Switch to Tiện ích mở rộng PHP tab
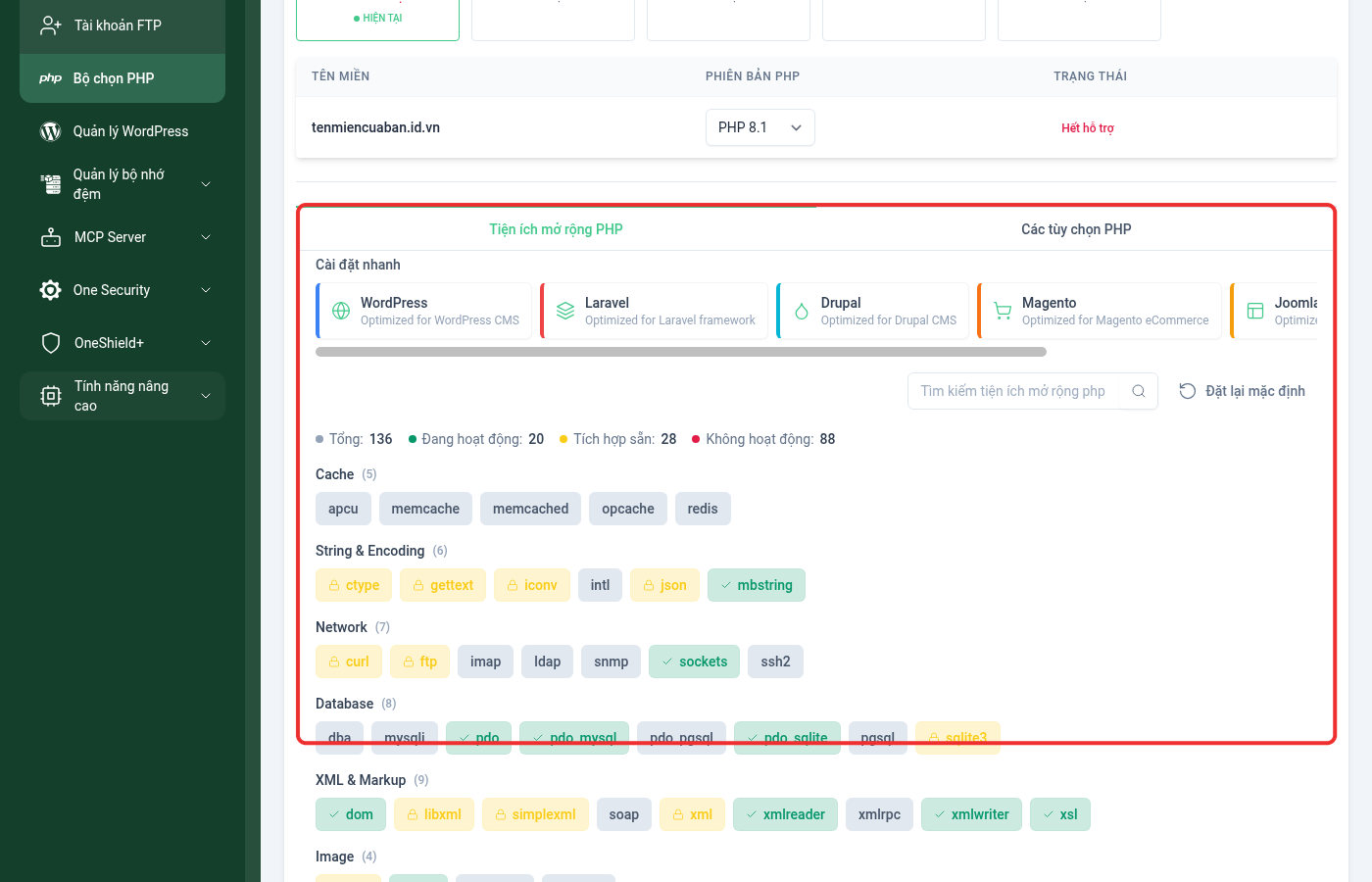The image size is (1372, 882). (557, 229)
